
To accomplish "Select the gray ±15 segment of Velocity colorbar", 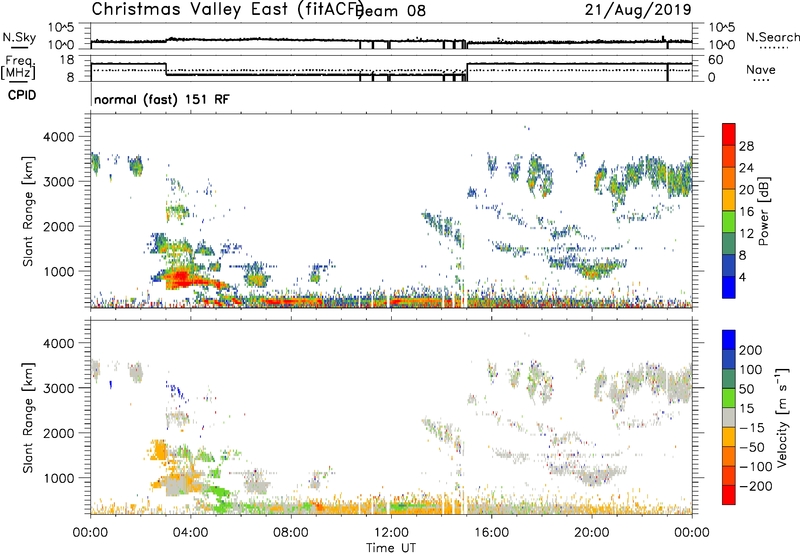I will click(x=729, y=417).
